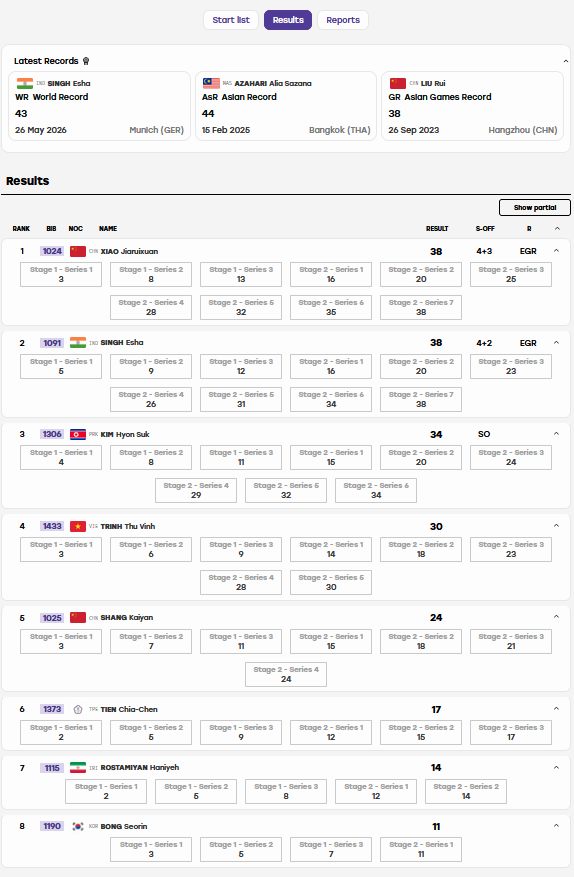Click BONG Seorin's Stage 2 - Series 1 box

(421, 849)
